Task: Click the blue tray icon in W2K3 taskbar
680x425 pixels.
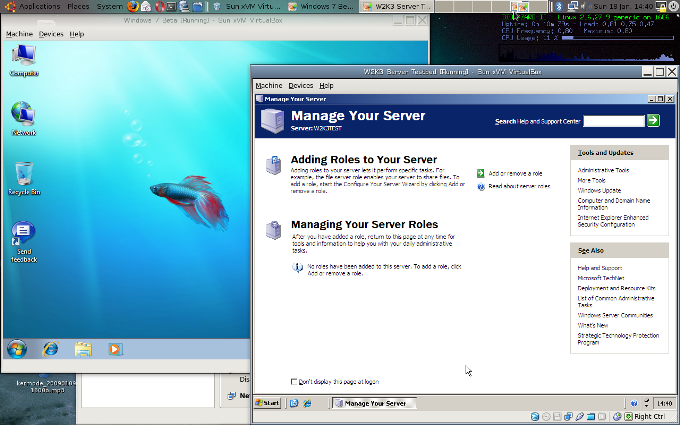Action: click(634, 403)
